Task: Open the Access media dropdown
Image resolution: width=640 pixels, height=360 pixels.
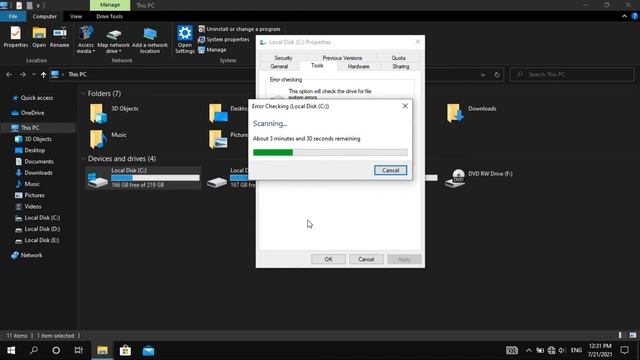Action: click(x=86, y=39)
